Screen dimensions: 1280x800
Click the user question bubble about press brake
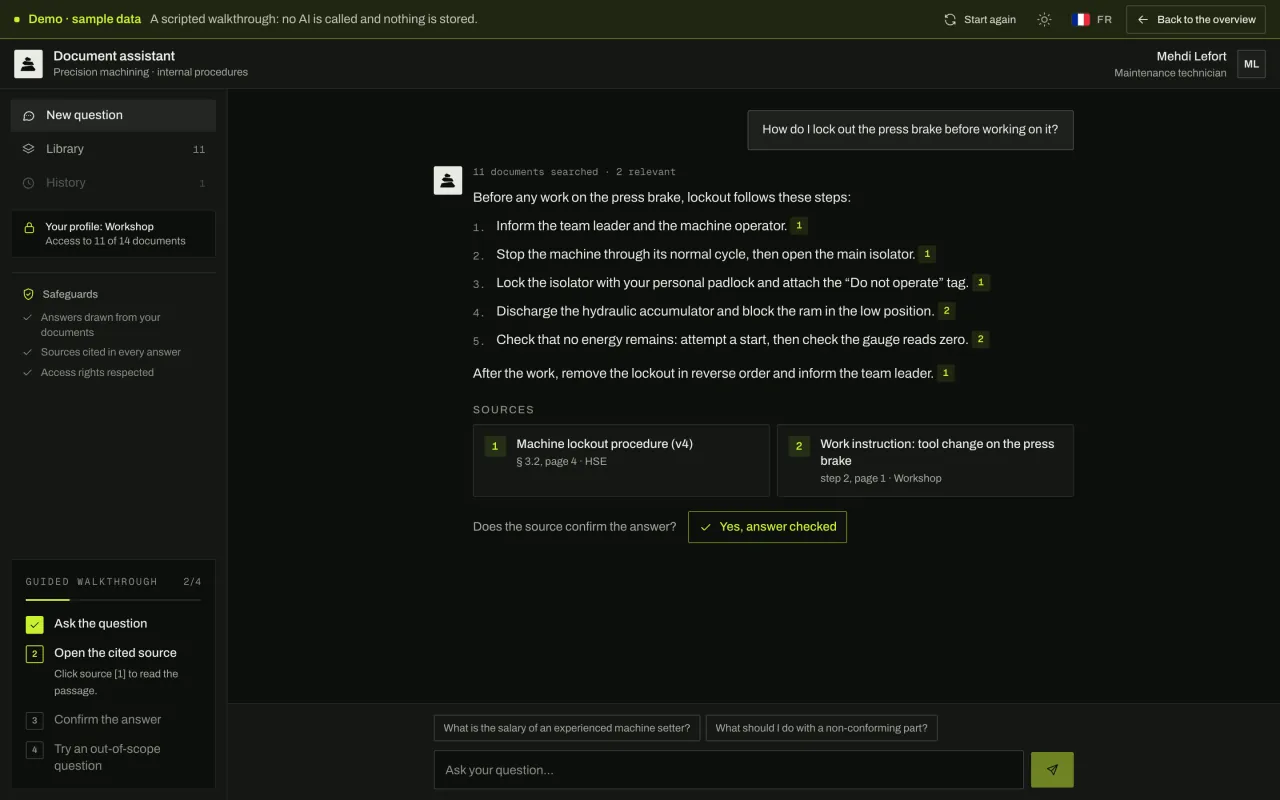click(x=910, y=130)
